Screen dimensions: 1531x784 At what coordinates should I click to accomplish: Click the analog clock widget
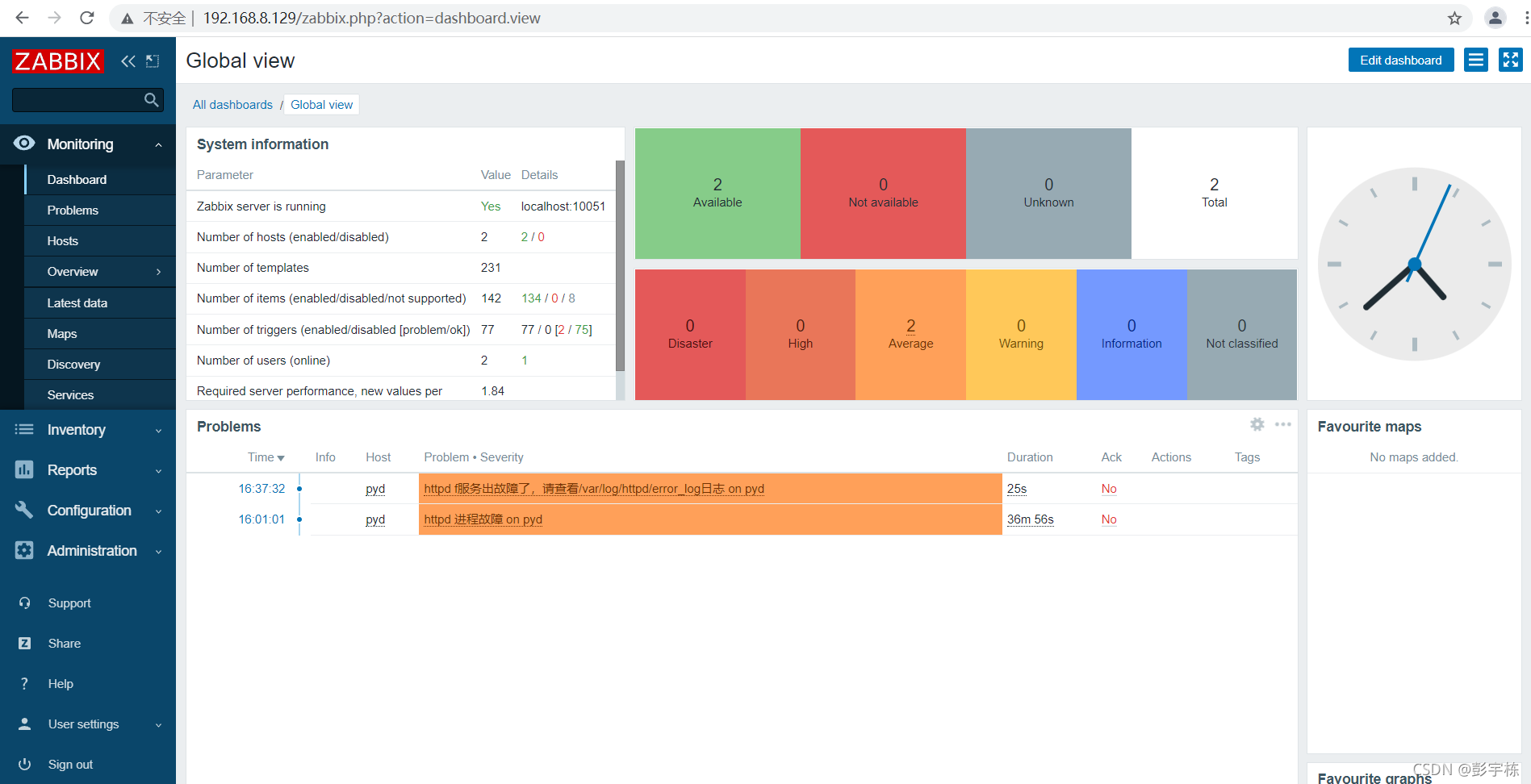point(1414,264)
